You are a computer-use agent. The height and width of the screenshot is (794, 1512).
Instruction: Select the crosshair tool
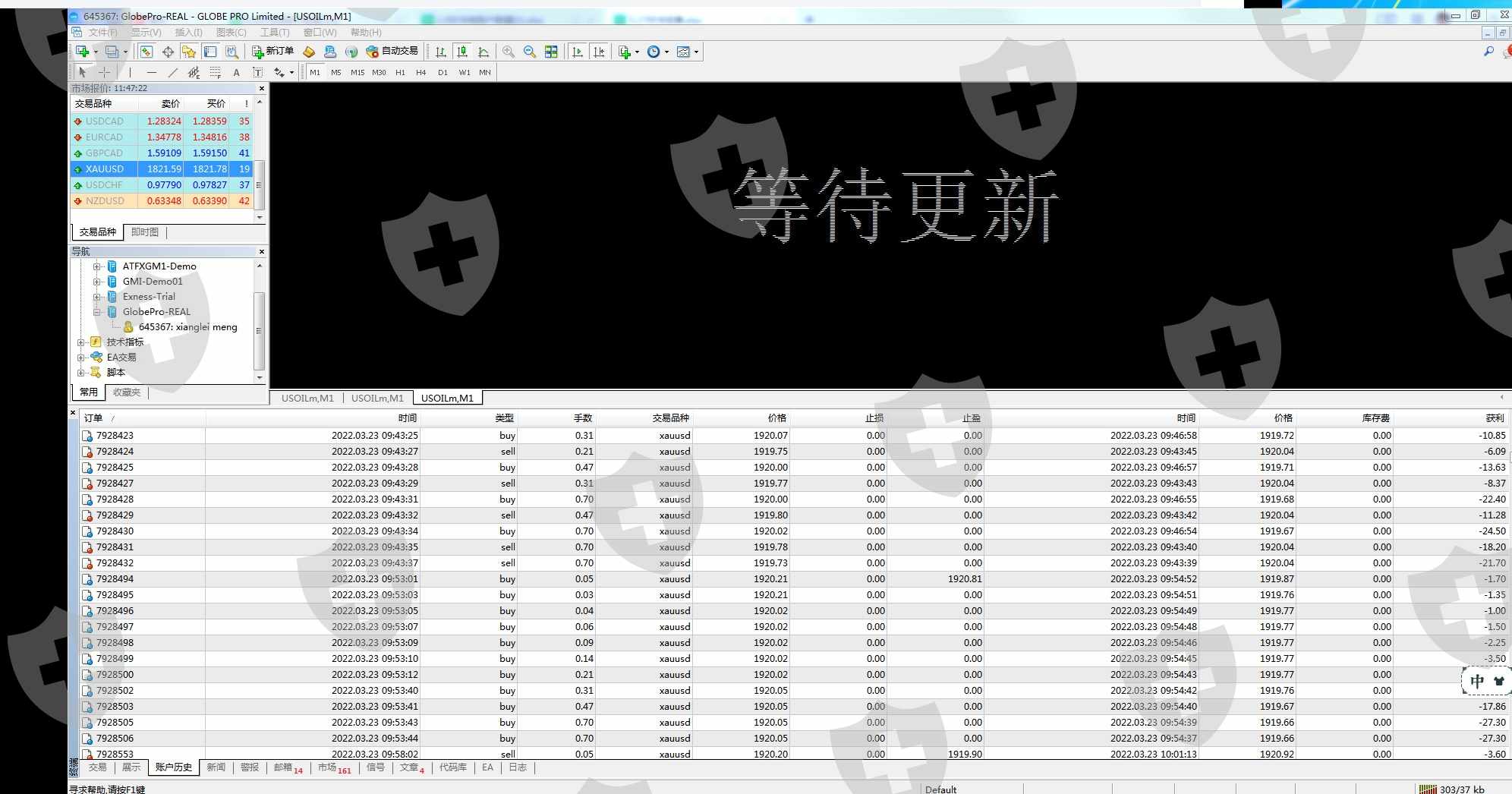(105, 72)
